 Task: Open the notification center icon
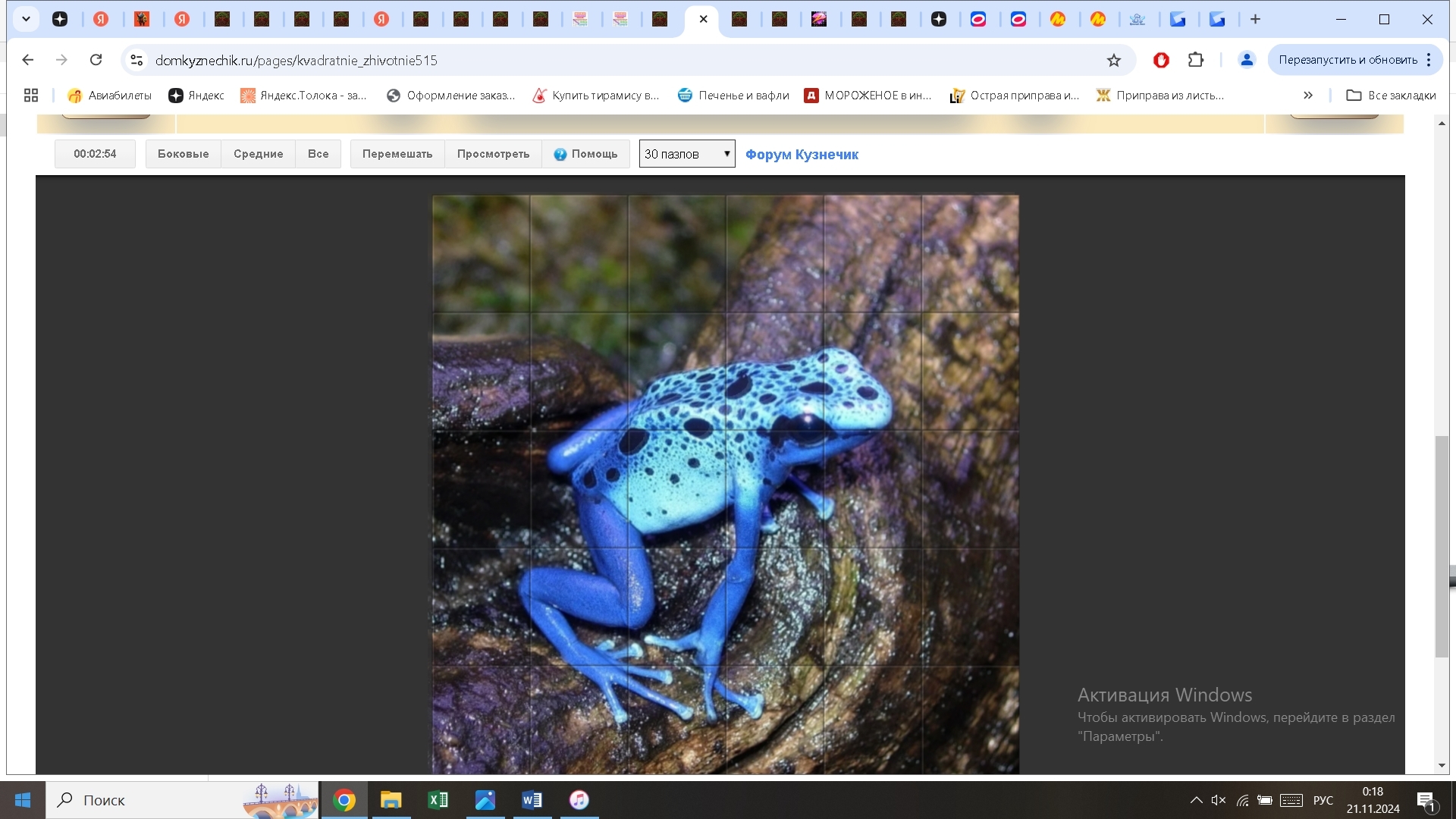tap(1426, 800)
